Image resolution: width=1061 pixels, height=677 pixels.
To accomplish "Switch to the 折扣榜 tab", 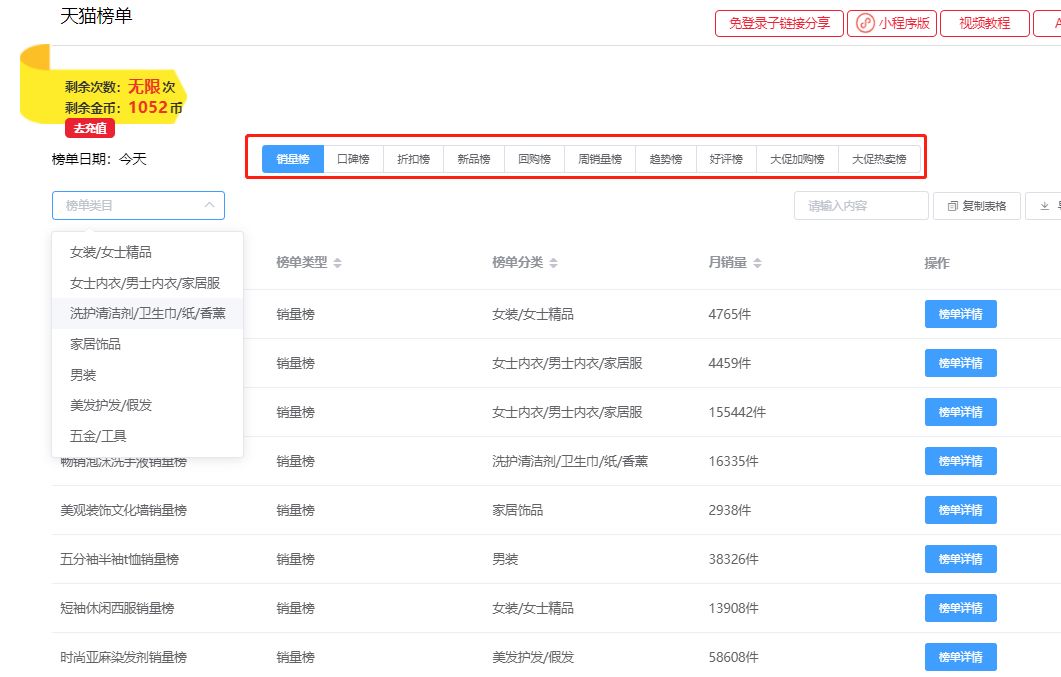I will [x=413, y=158].
